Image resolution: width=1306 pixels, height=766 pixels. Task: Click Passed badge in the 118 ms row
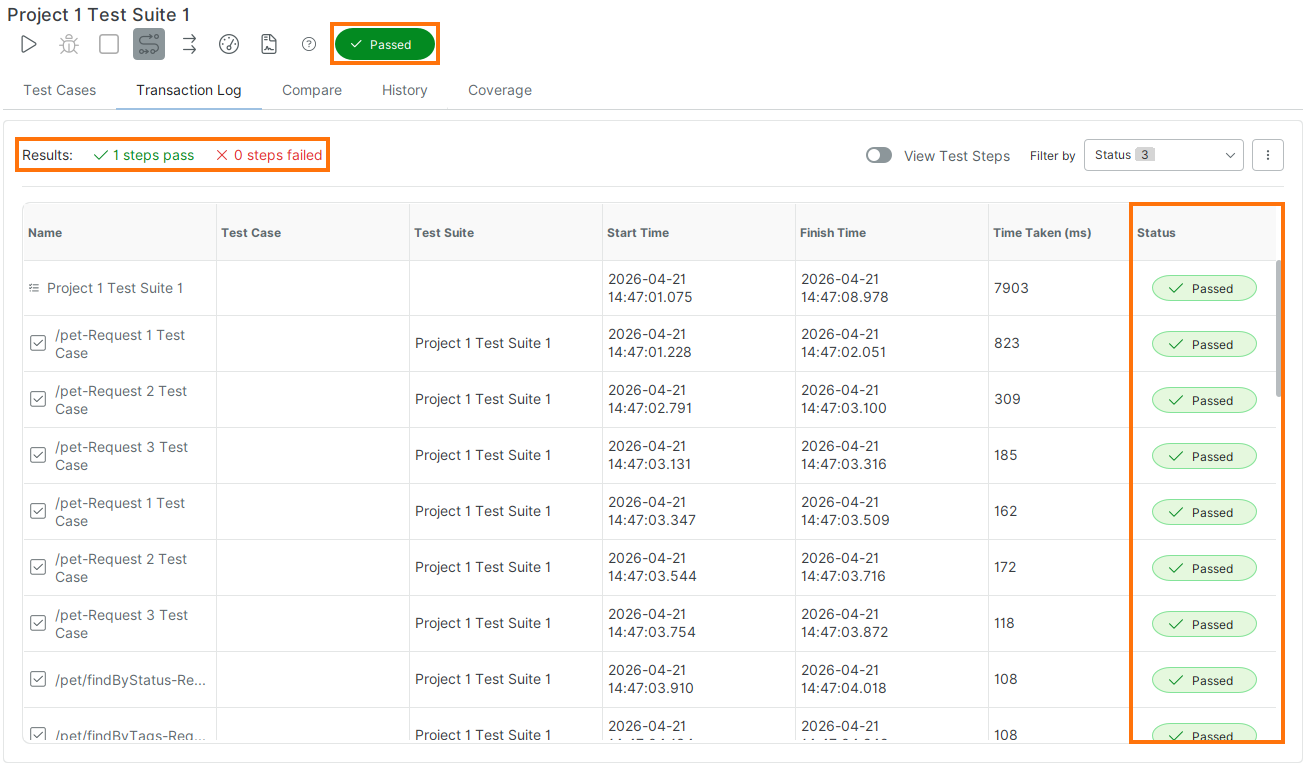point(1204,624)
